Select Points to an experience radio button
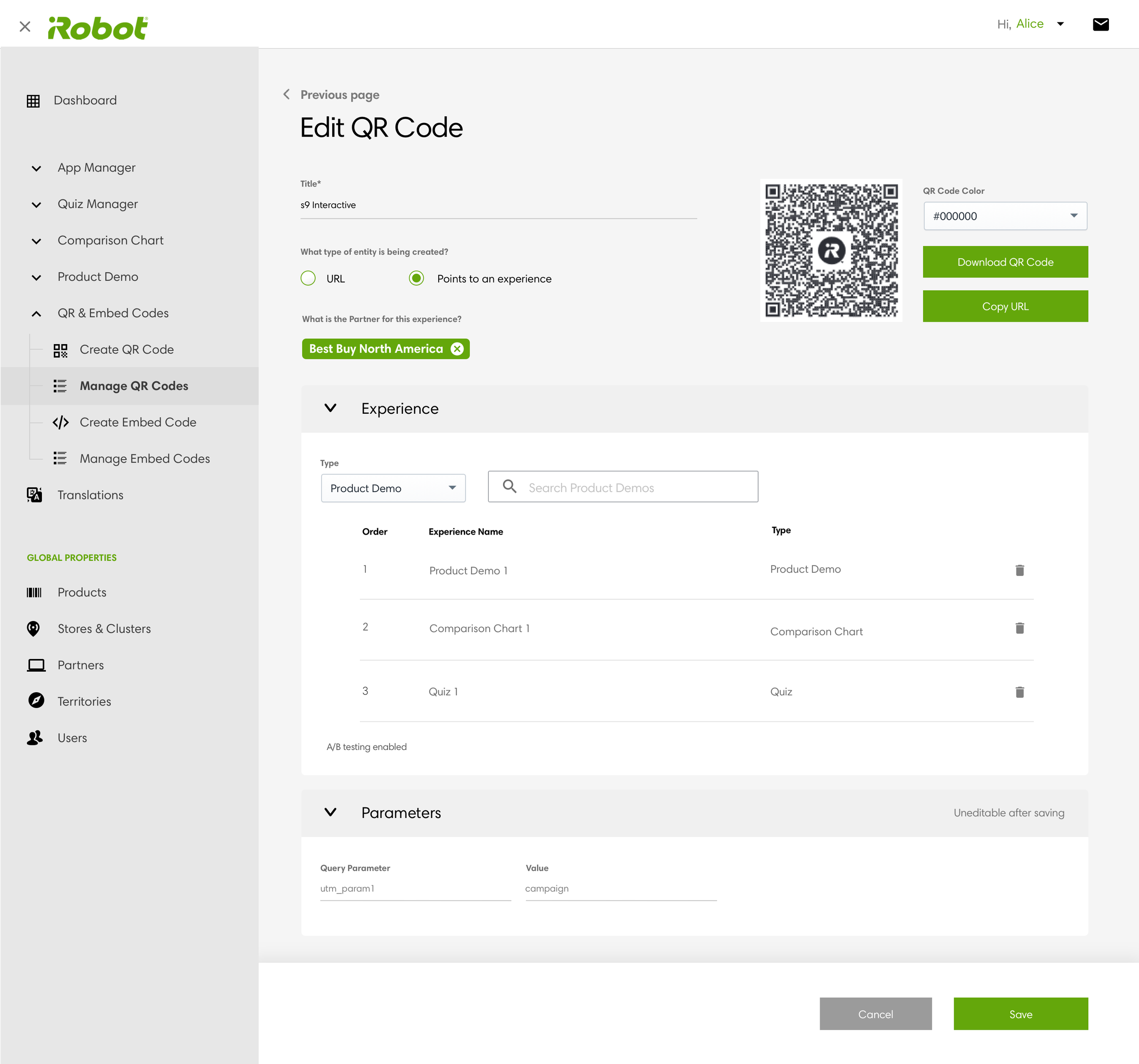The height and width of the screenshot is (1064, 1139). (416, 278)
